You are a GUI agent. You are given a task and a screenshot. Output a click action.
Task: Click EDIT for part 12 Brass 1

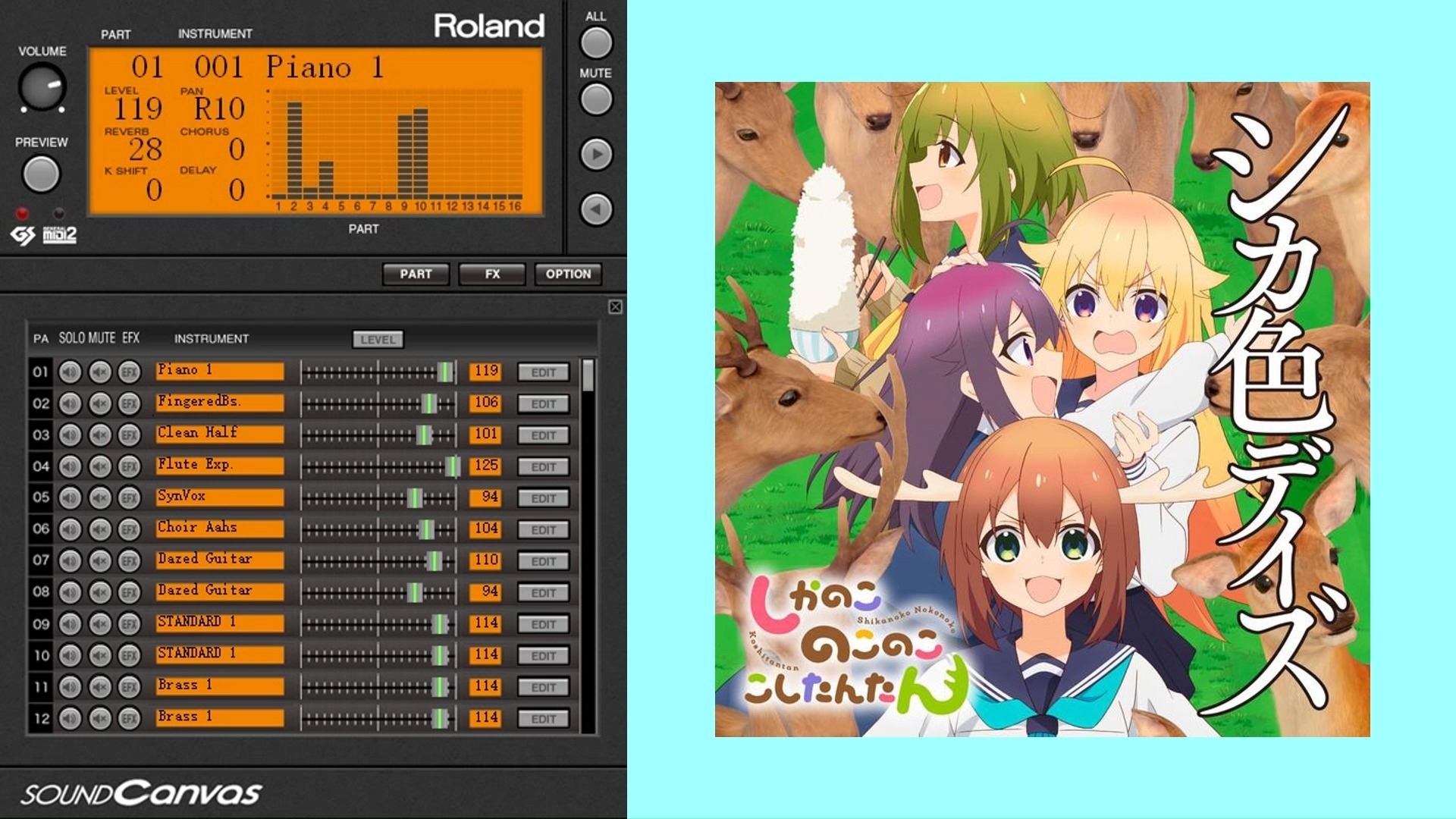point(543,719)
